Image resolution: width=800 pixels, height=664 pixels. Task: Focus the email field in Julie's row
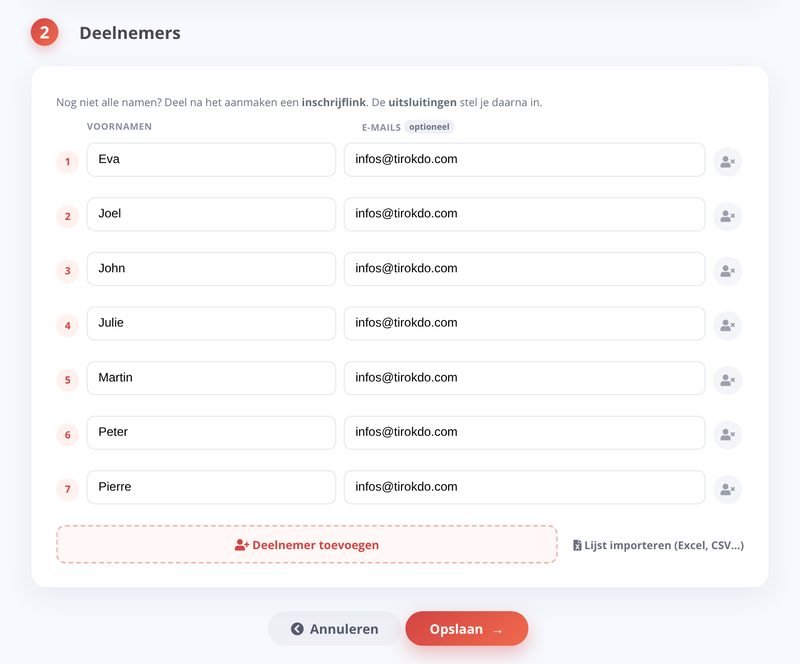tap(524, 324)
